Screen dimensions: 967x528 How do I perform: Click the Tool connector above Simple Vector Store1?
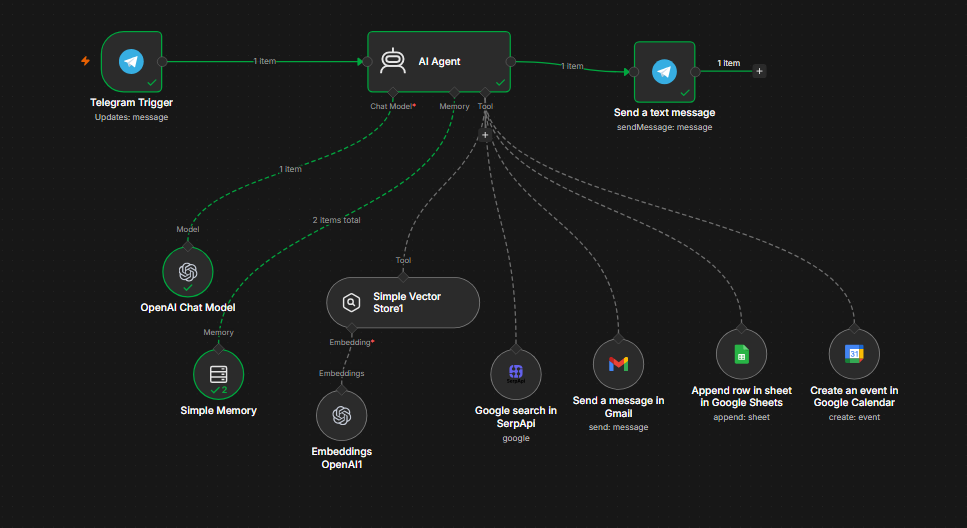[x=403, y=278]
